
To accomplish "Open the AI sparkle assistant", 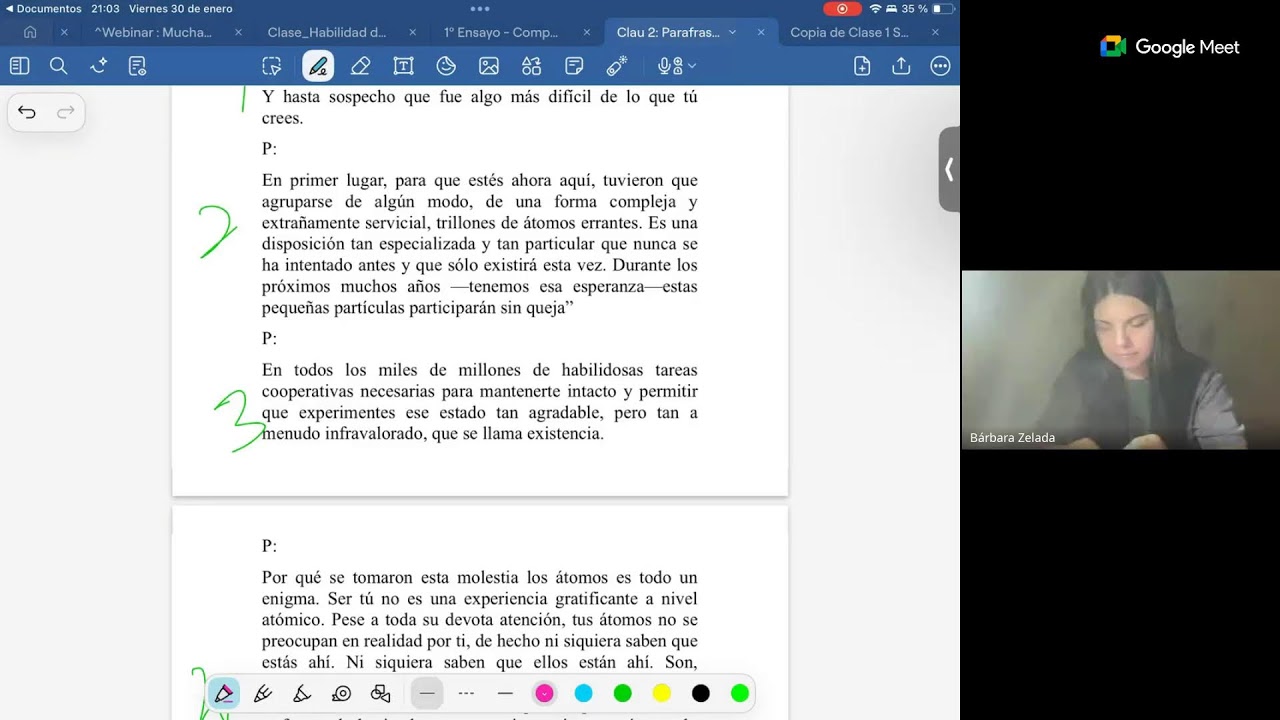I will (x=98, y=66).
